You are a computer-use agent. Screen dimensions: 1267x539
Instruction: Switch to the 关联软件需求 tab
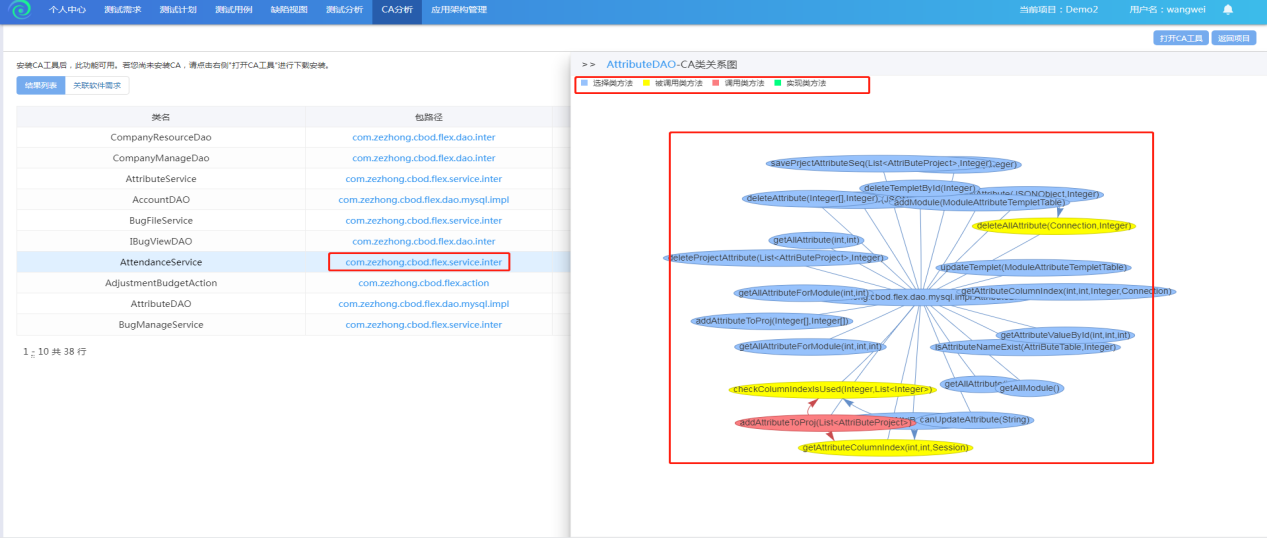click(95, 86)
